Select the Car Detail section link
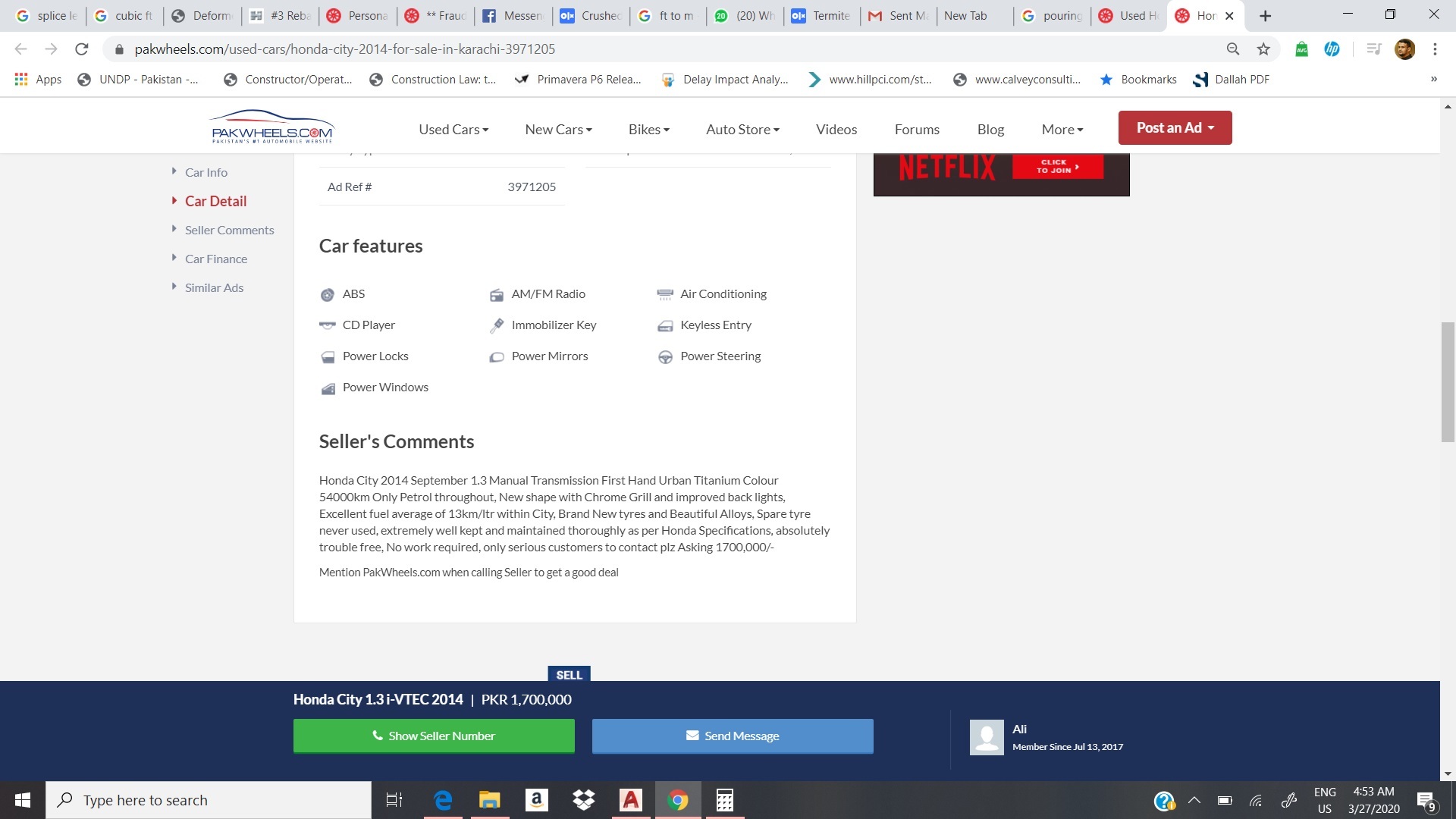 (x=215, y=202)
